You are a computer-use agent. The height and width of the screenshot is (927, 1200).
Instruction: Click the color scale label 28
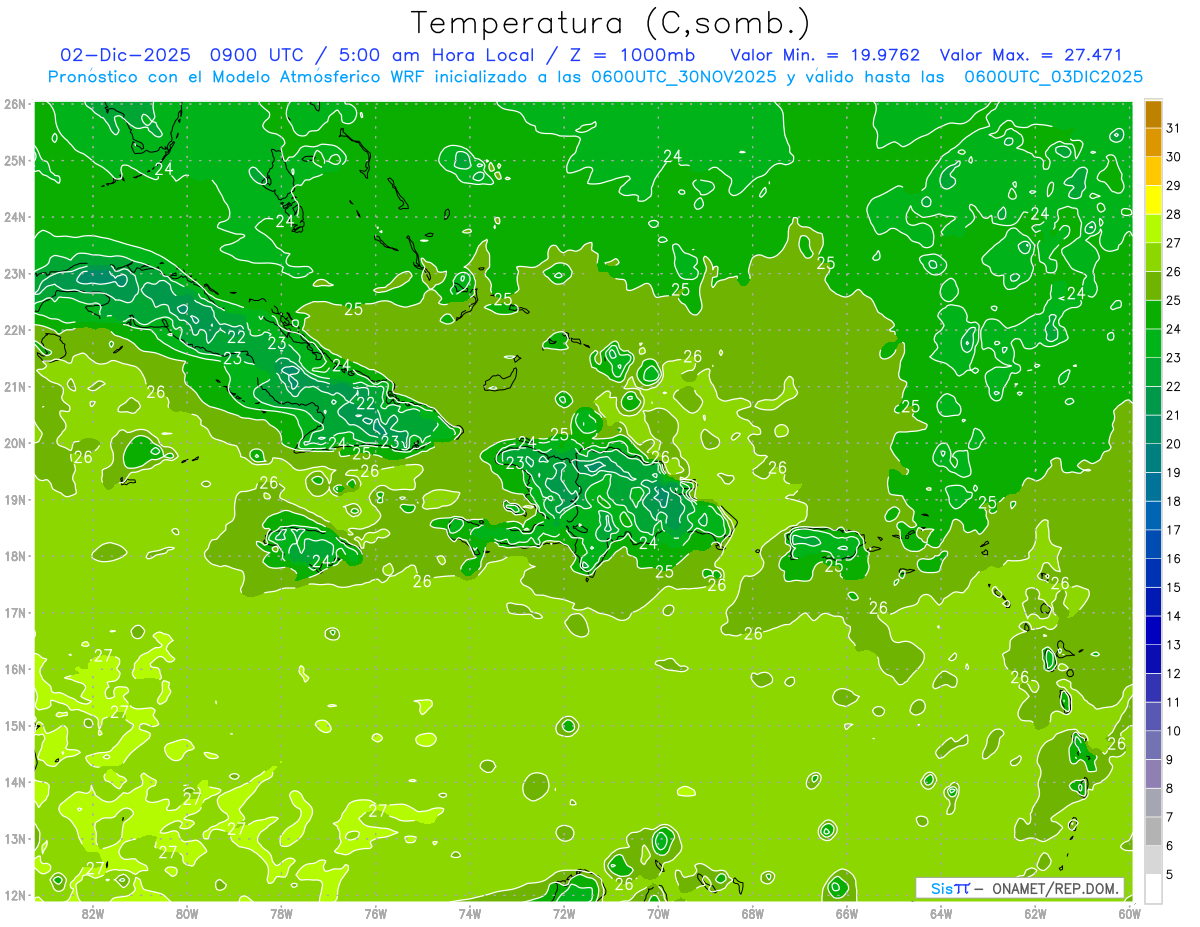pos(1174,214)
